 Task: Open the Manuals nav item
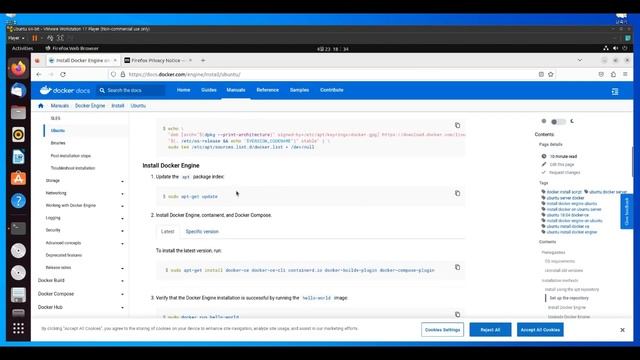[x=236, y=90]
